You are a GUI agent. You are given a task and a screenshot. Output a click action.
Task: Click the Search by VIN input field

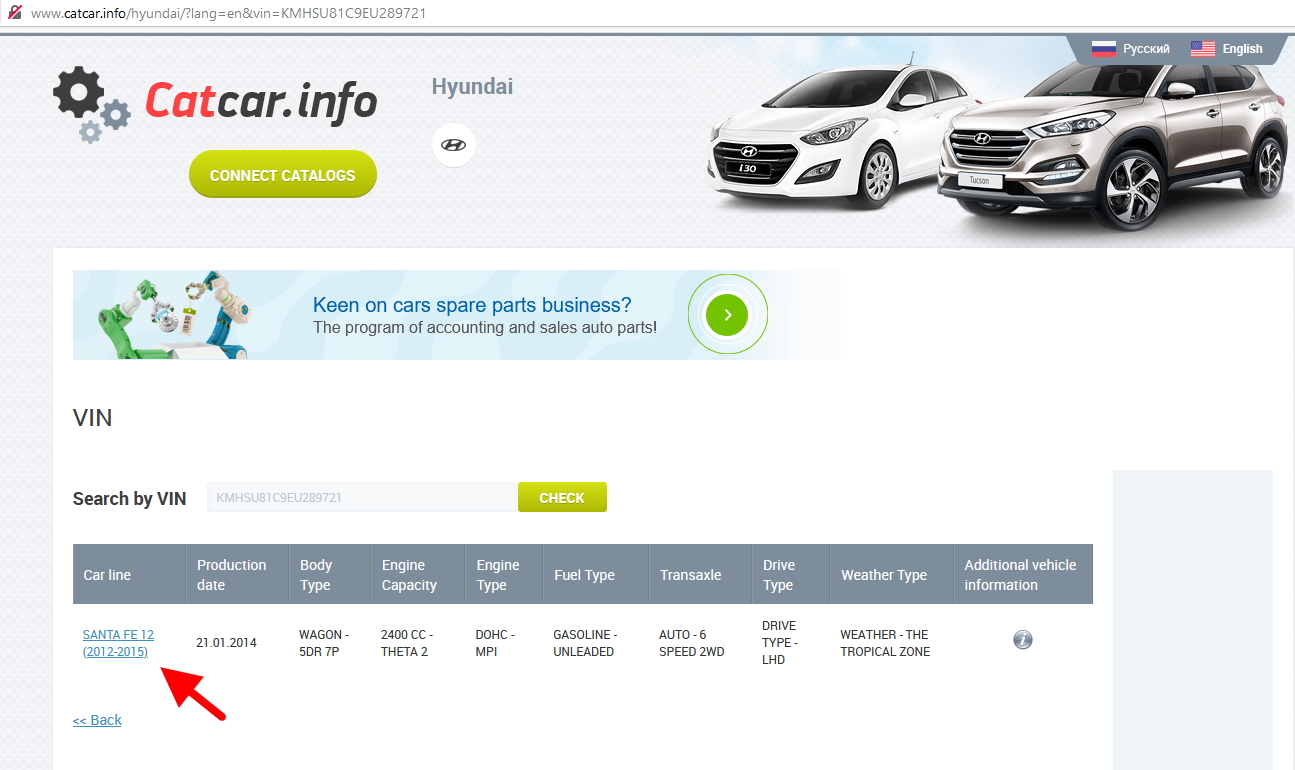(361, 497)
